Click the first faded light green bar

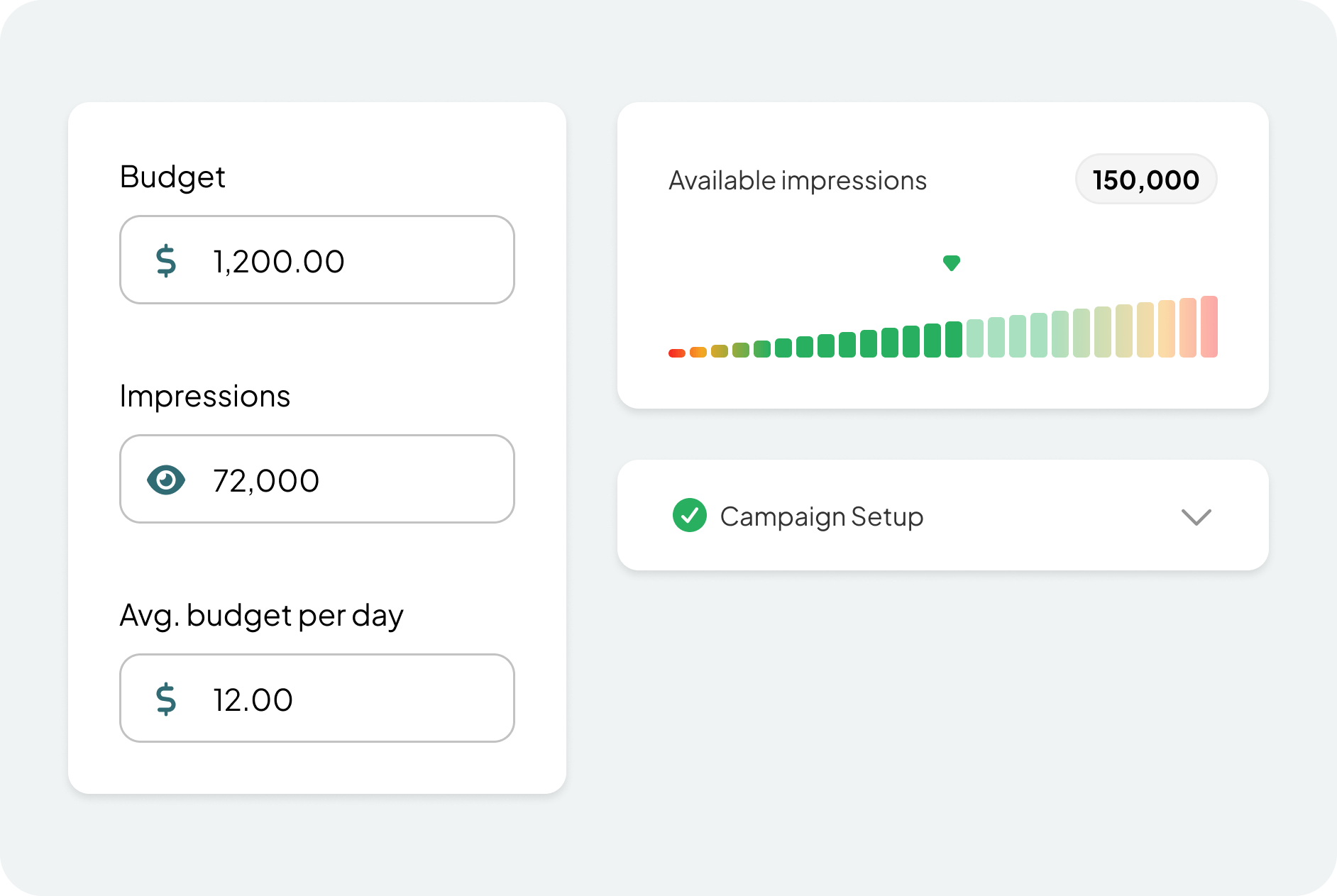(x=975, y=338)
